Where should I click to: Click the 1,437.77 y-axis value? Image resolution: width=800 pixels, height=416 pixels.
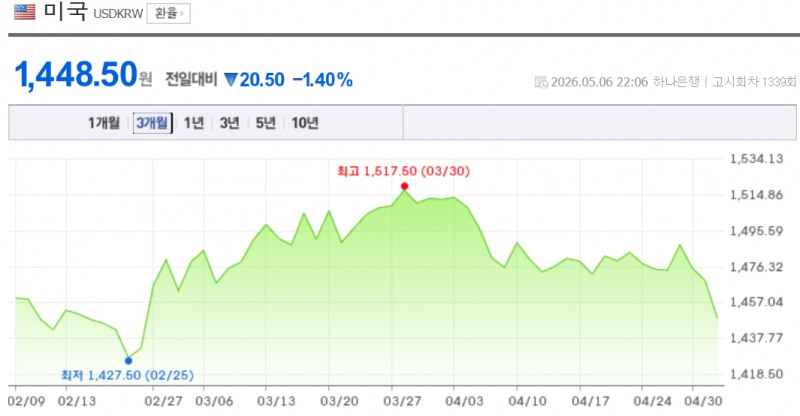(x=756, y=338)
